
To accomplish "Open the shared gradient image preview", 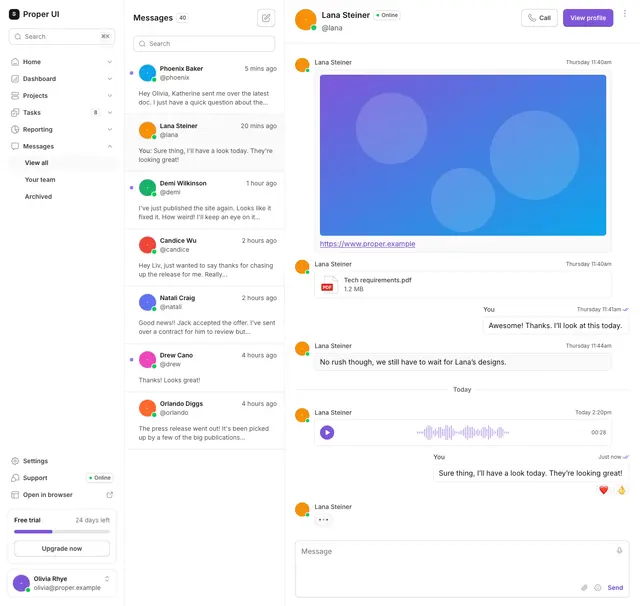I will click(463, 155).
